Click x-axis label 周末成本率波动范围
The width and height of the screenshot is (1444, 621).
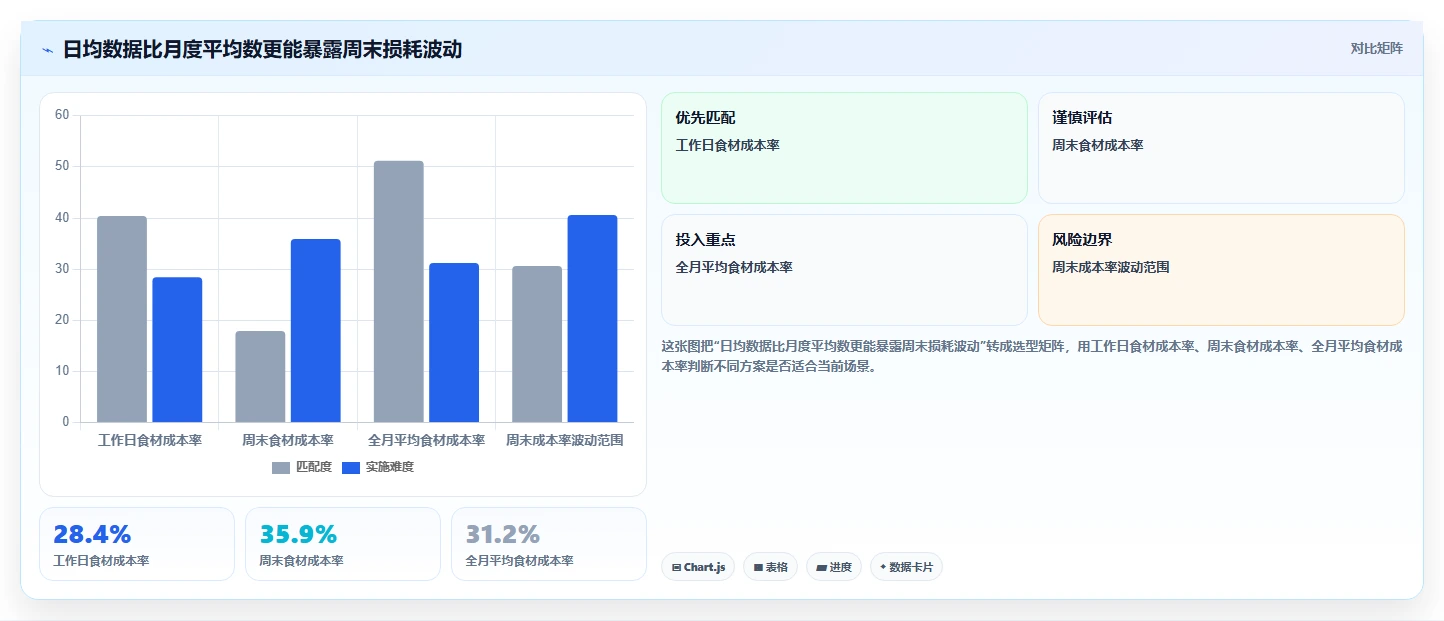tap(565, 440)
